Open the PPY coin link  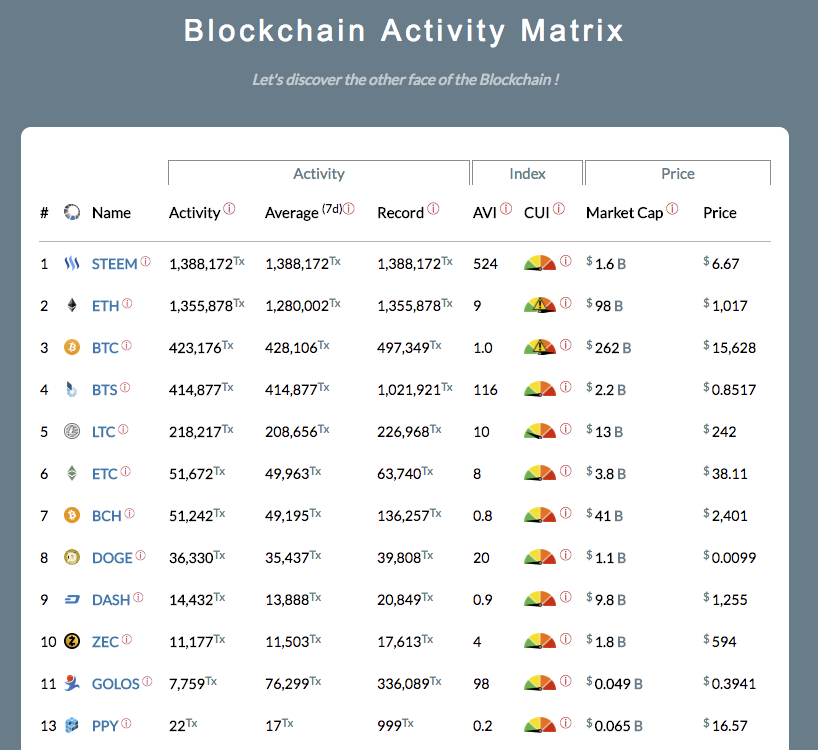coord(105,726)
